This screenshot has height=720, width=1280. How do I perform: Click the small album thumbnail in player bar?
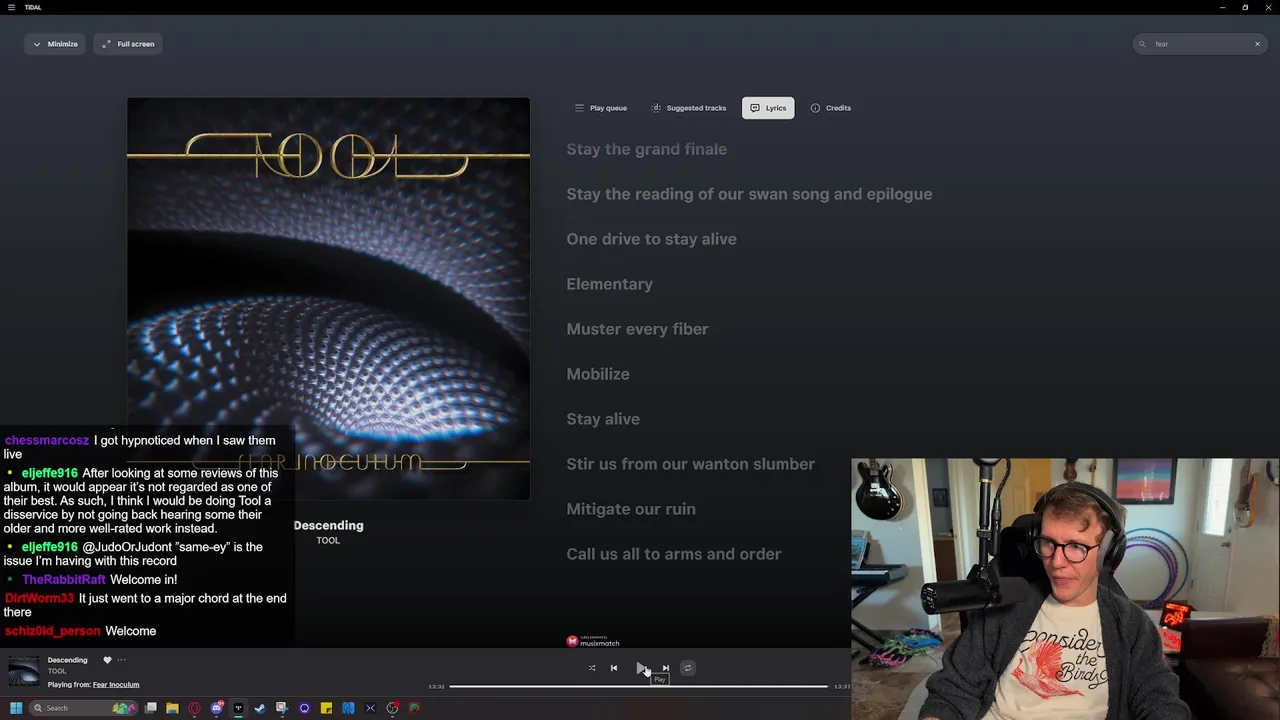click(24, 672)
